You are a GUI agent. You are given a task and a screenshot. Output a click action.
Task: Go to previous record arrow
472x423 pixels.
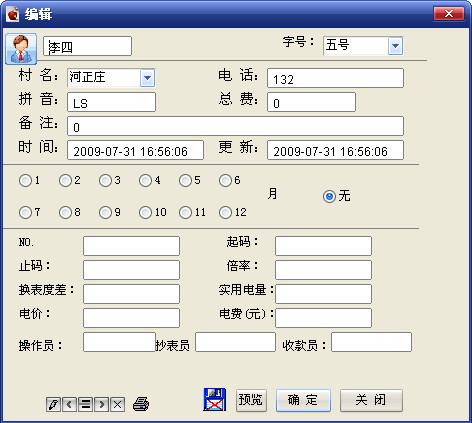69,404
